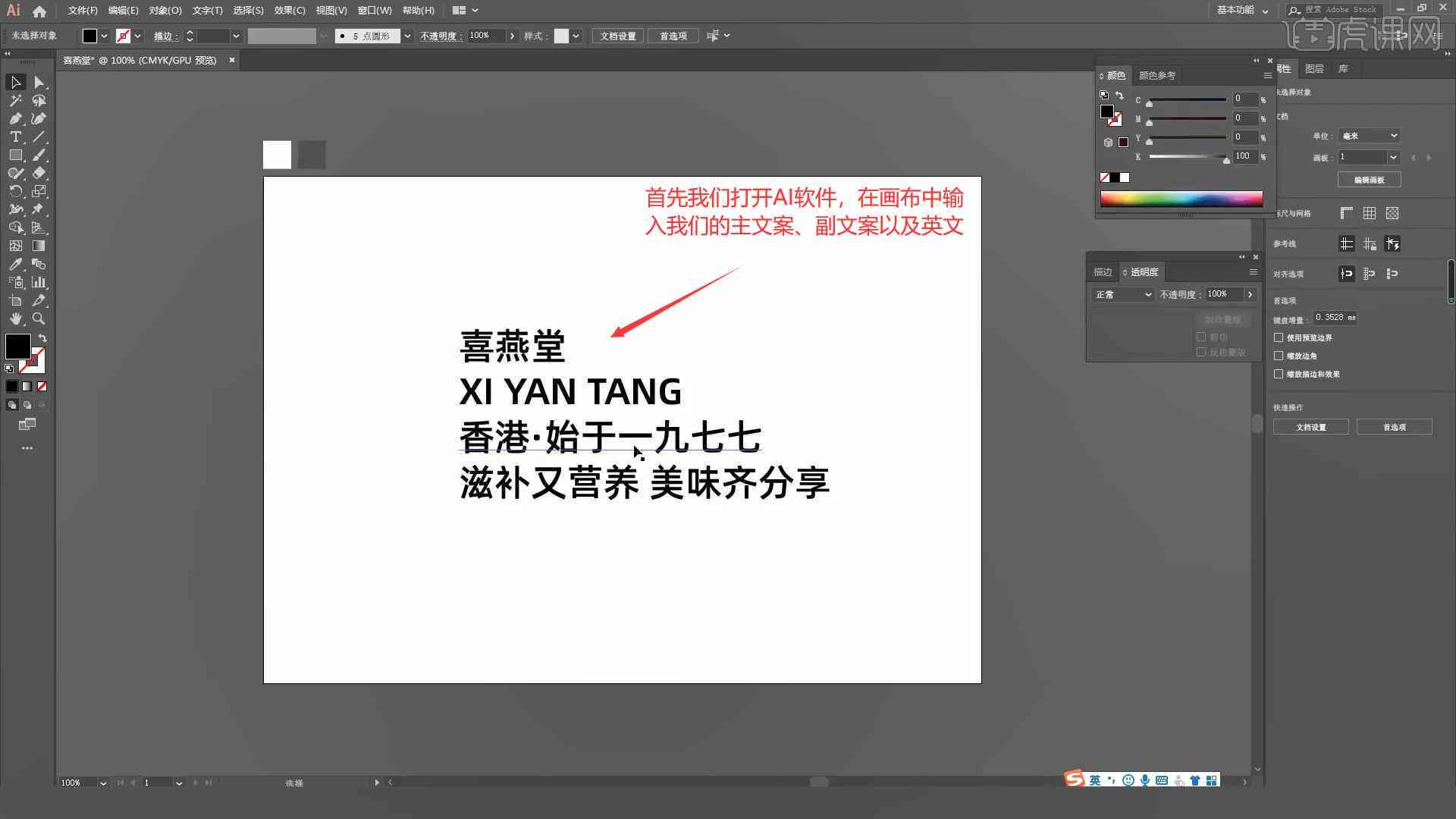Select the Eyedropper tool

coord(15,264)
